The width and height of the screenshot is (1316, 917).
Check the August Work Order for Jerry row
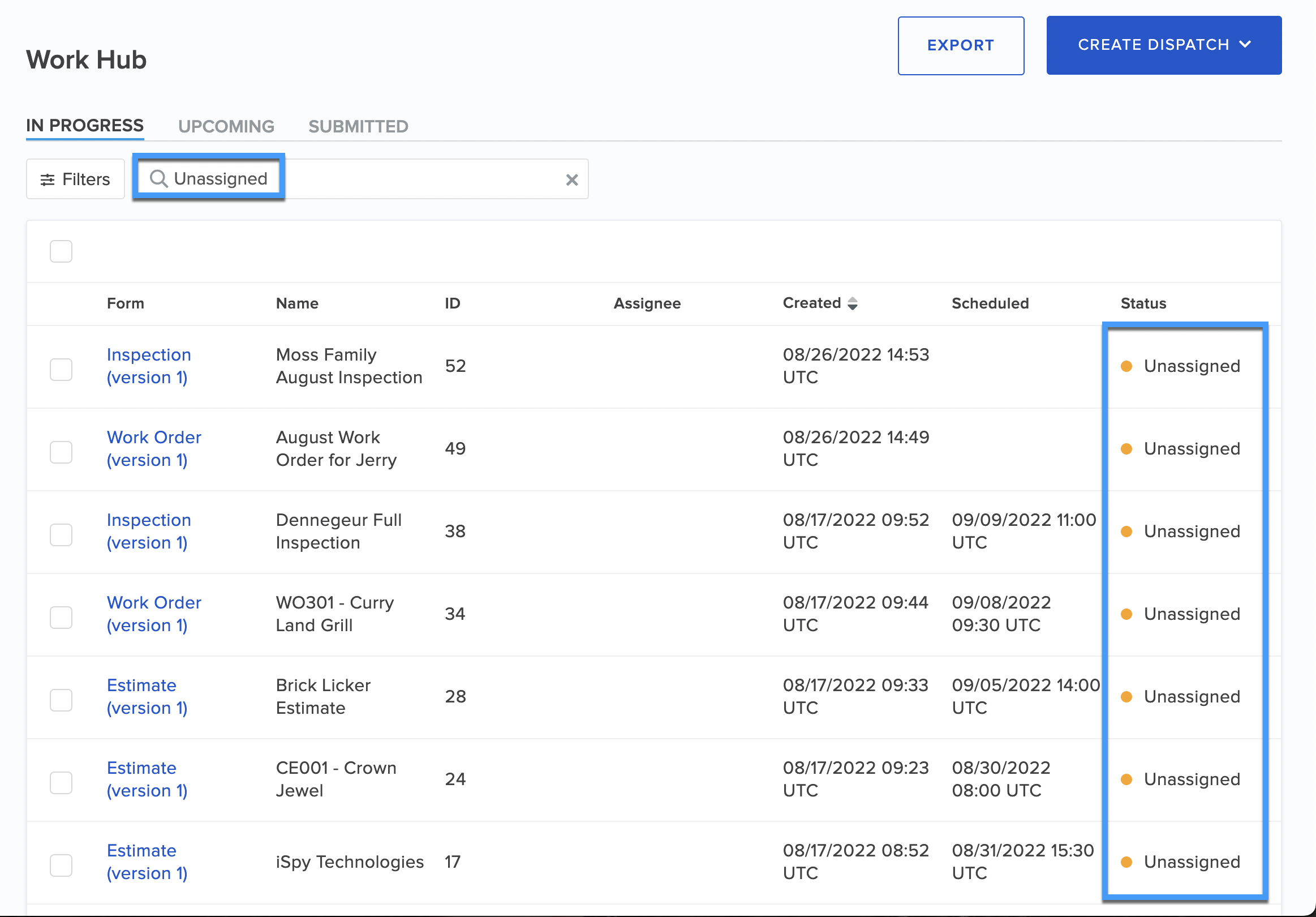(61, 452)
